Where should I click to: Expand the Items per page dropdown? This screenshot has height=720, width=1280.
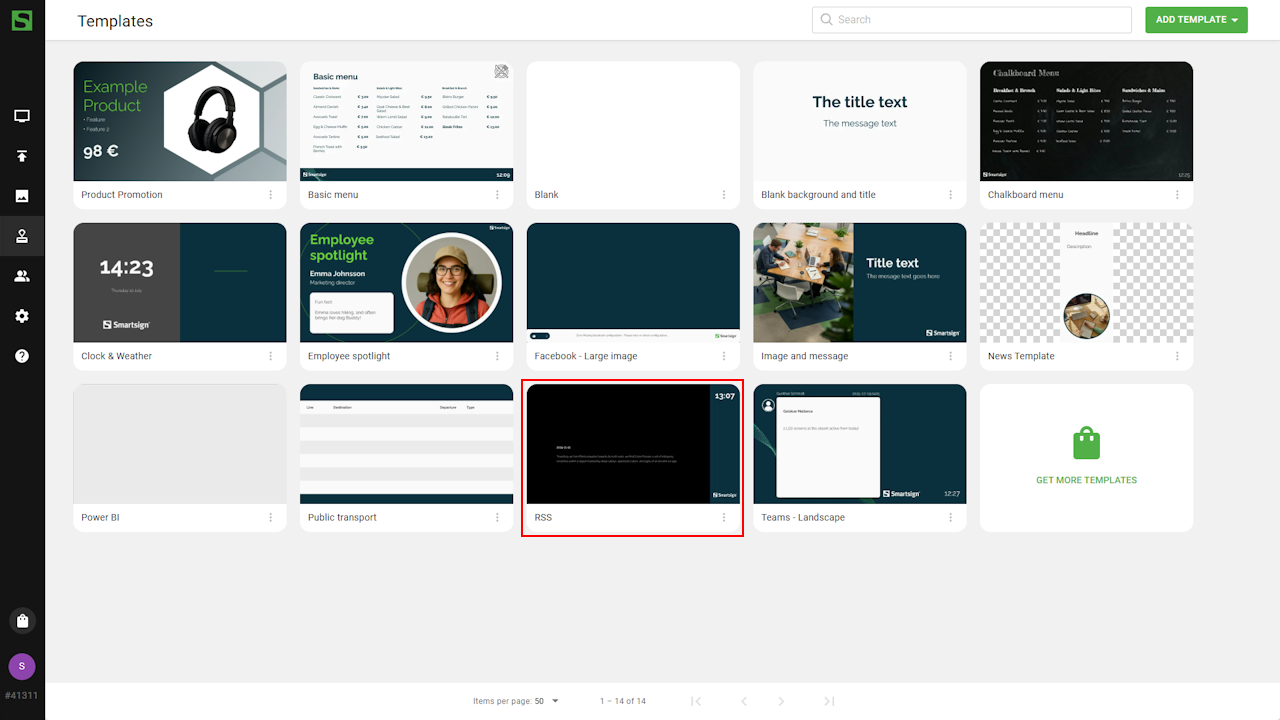tap(546, 701)
